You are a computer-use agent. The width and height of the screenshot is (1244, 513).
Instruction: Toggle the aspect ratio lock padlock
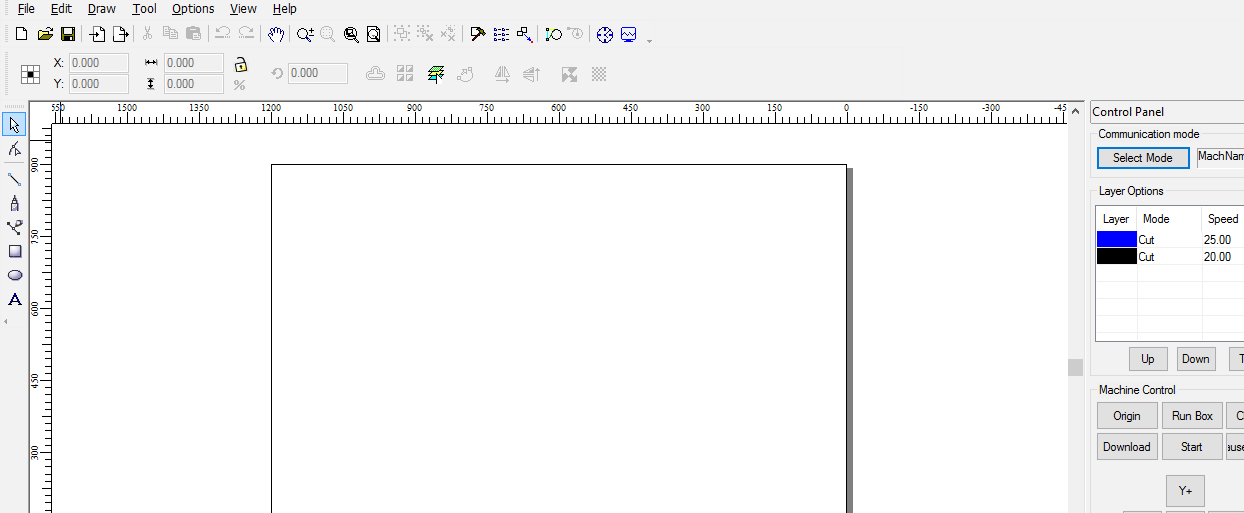(240, 64)
